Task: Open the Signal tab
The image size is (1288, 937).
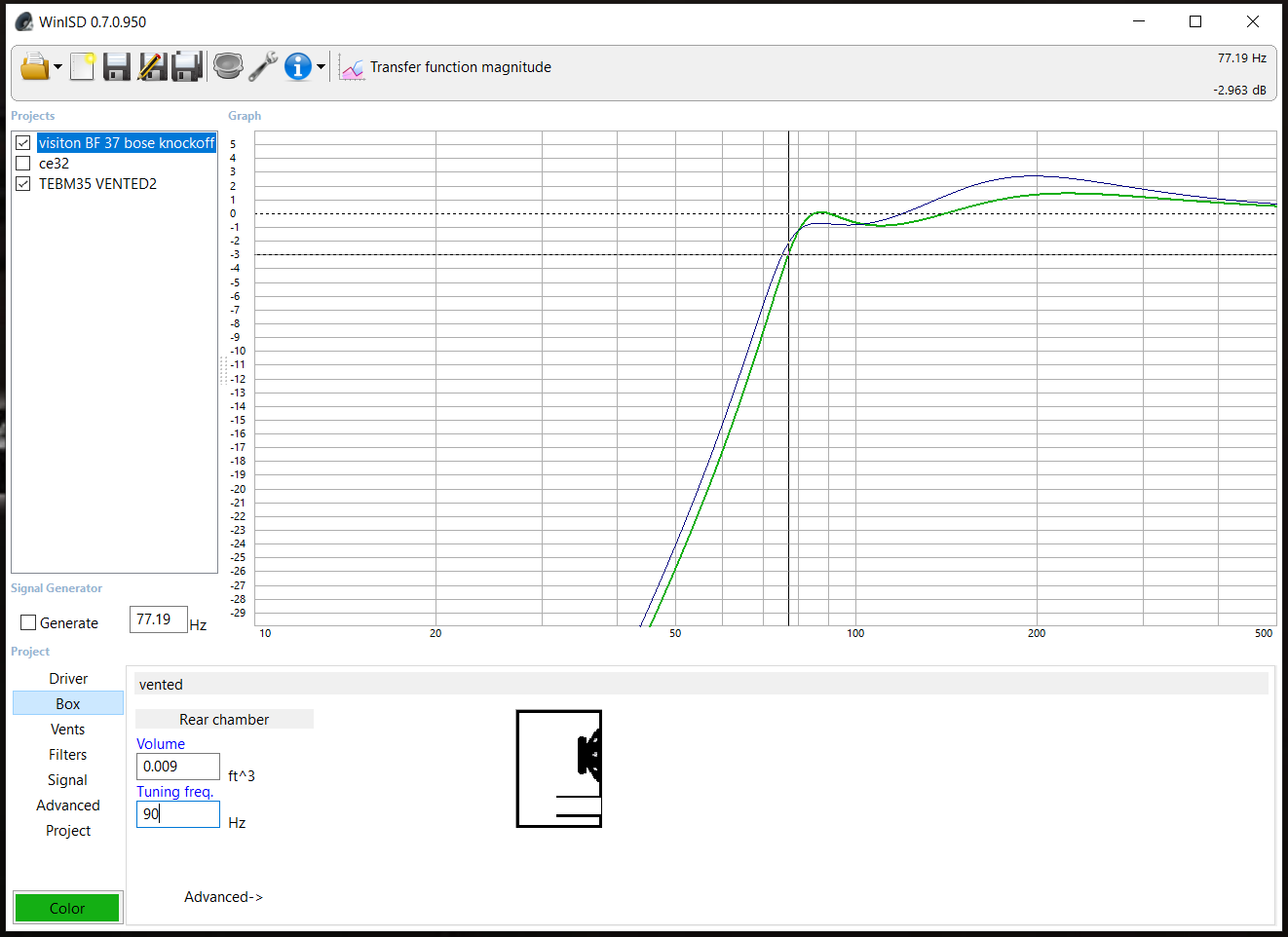Action: [68, 780]
